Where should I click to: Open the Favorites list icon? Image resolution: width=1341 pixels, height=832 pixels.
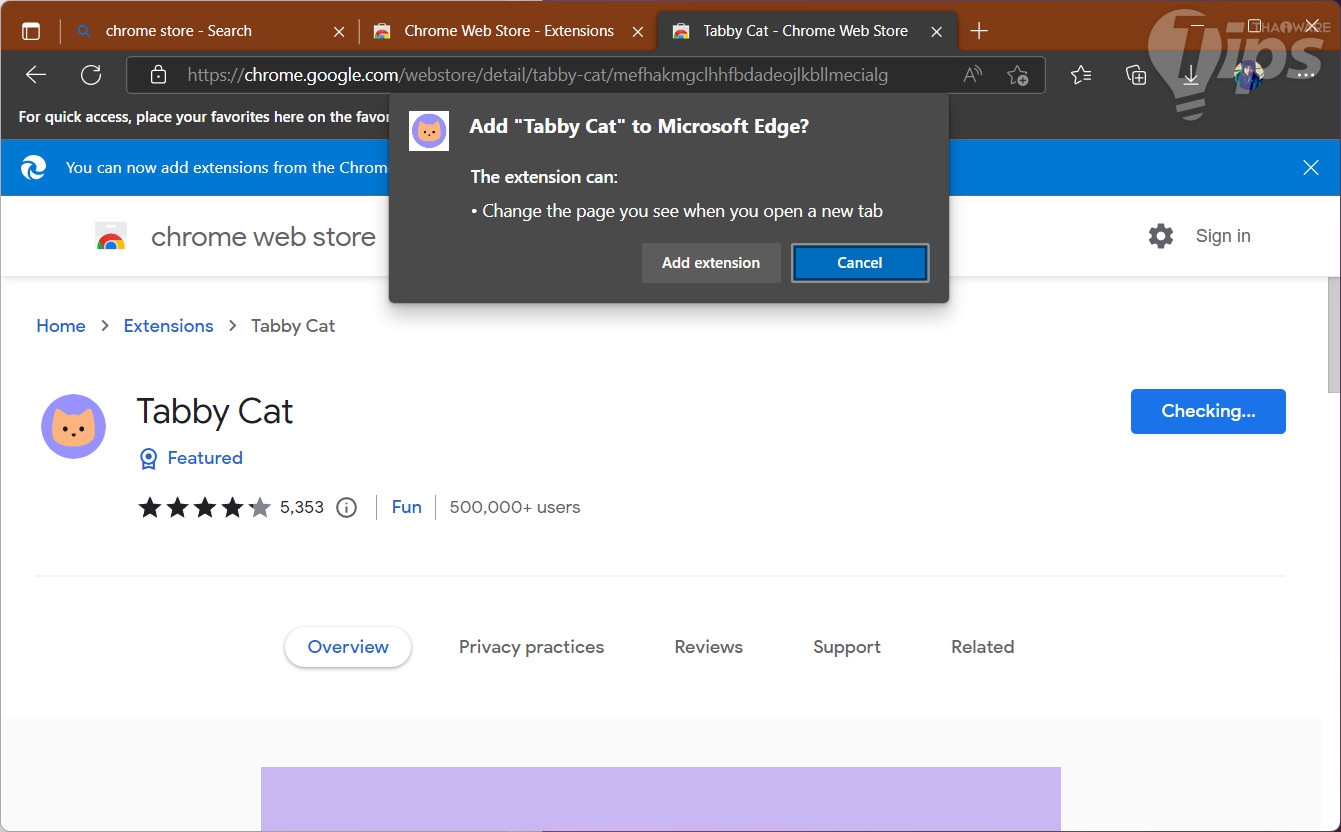1081,75
